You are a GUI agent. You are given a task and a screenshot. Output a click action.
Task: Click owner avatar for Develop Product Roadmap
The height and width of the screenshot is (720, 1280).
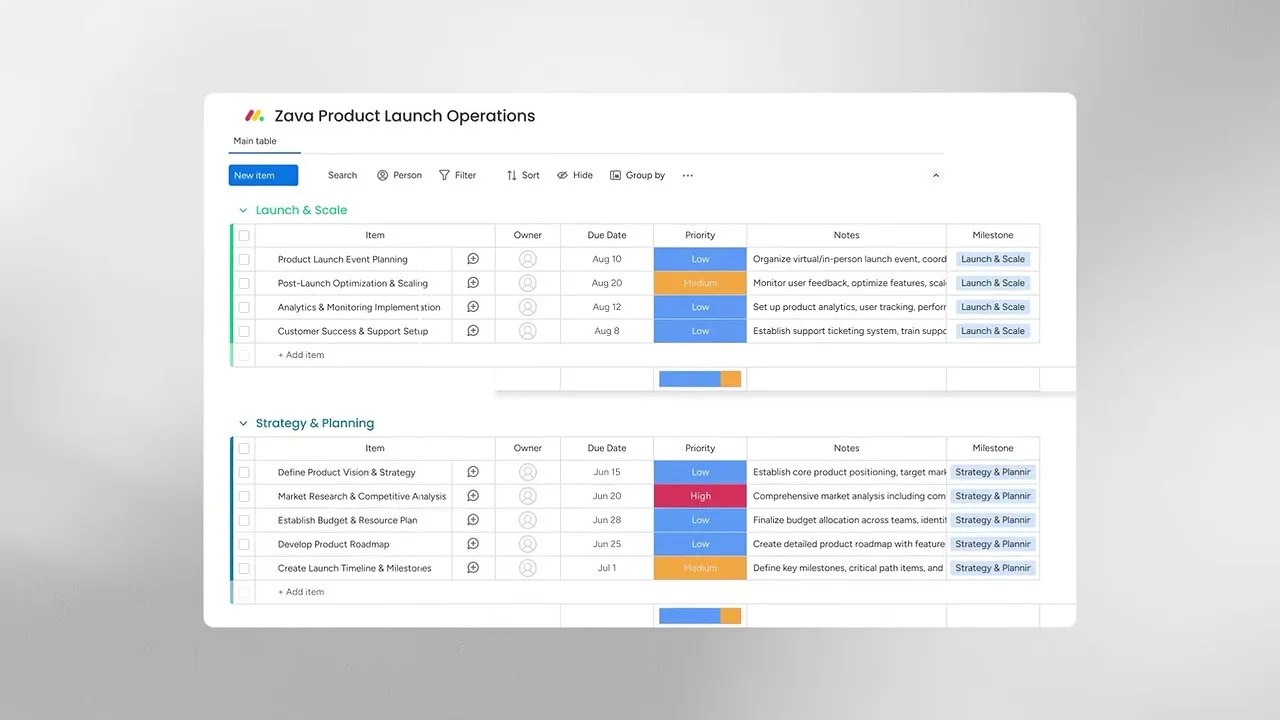point(528,544)
